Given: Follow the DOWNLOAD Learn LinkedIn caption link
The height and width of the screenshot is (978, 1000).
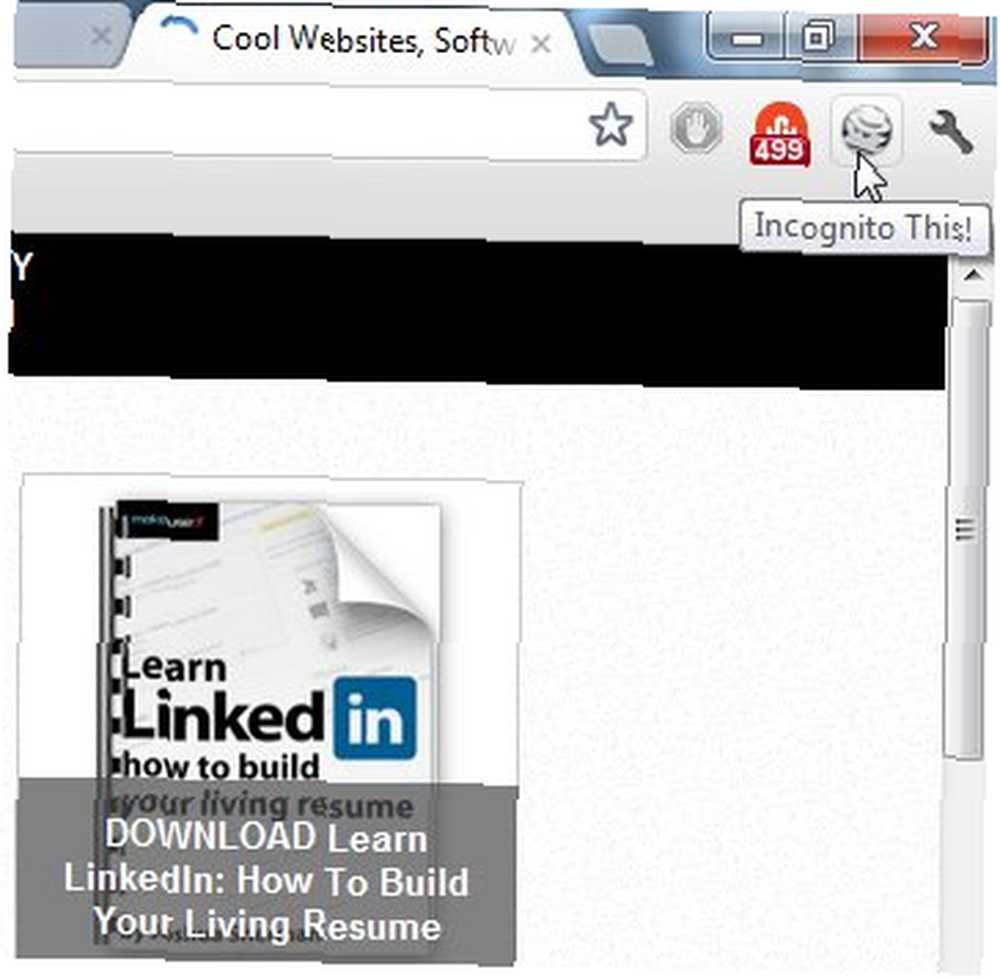Looking at the screenshot, I should coord(267,880).
